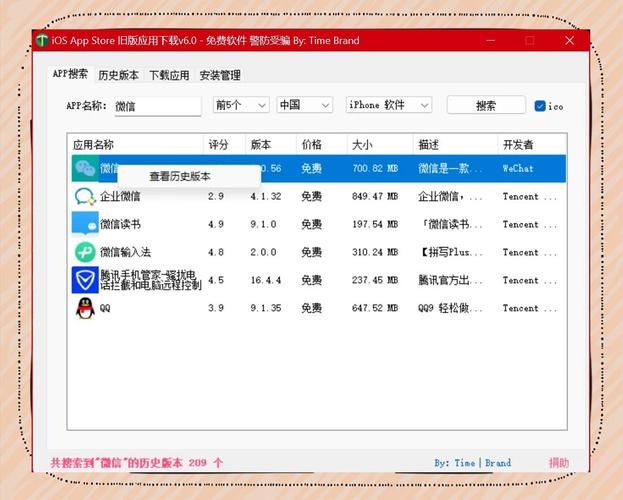Toggle the ico checkbox

540,106
